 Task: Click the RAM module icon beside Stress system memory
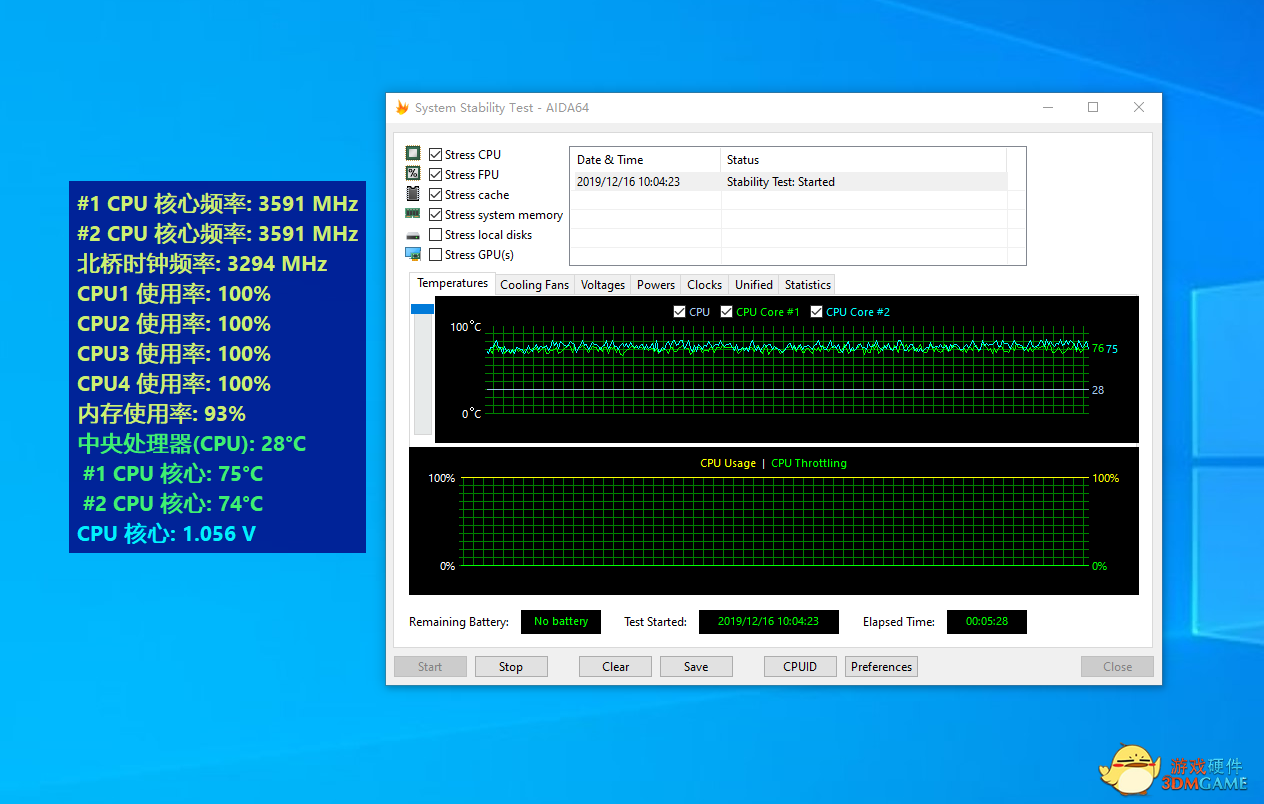tap(413, 214)
